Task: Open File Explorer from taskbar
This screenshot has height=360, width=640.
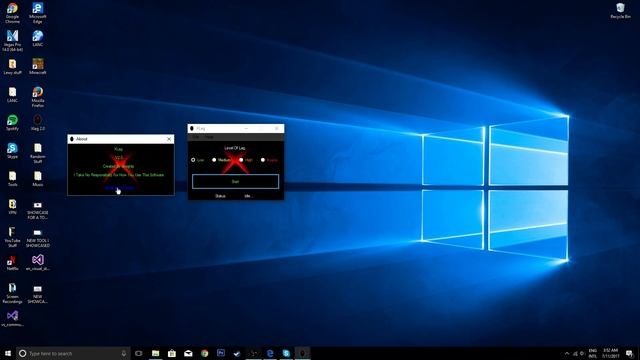Action: pos(156,353)
